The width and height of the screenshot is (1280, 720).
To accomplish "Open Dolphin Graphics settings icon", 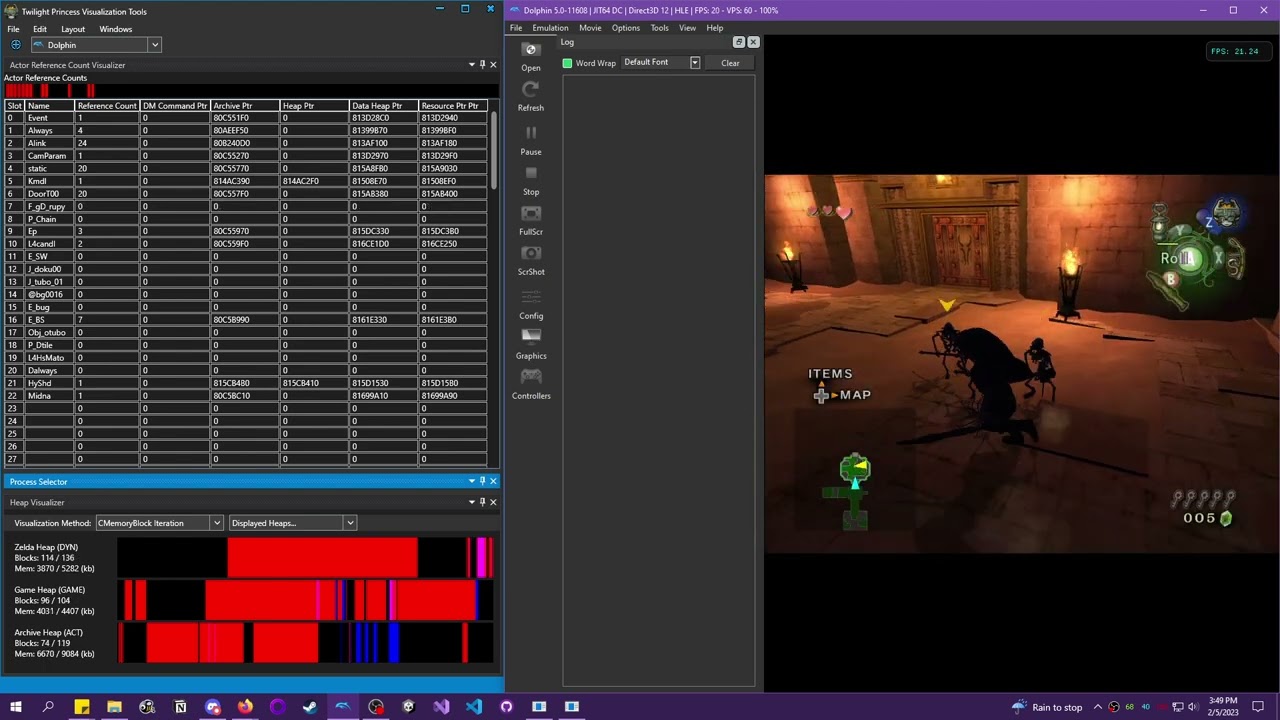I will pos(531,337).
